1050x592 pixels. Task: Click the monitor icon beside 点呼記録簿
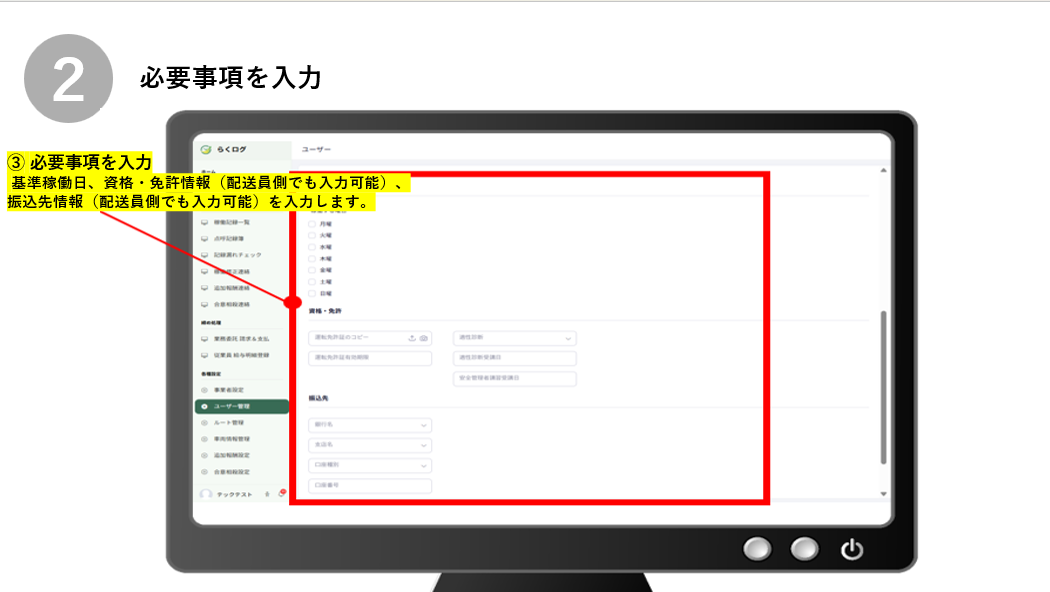pos(205,239)
